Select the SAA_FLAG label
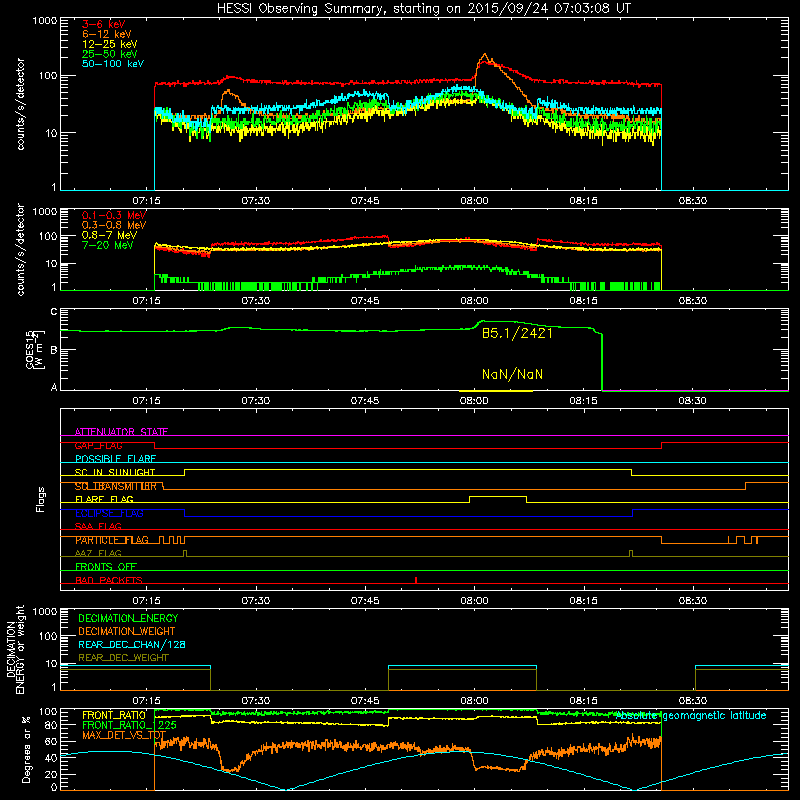The height and width of the screenshot is (800, 800). [98, 526]
